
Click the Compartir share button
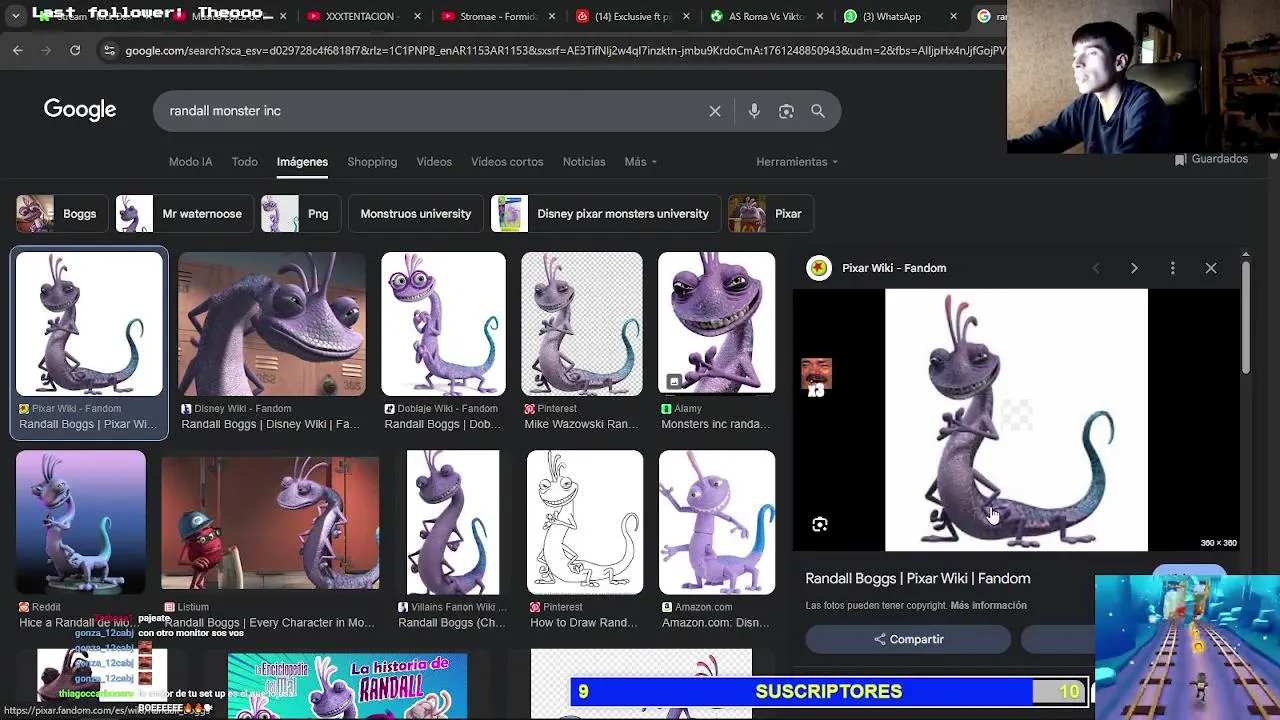click(908, 639)
